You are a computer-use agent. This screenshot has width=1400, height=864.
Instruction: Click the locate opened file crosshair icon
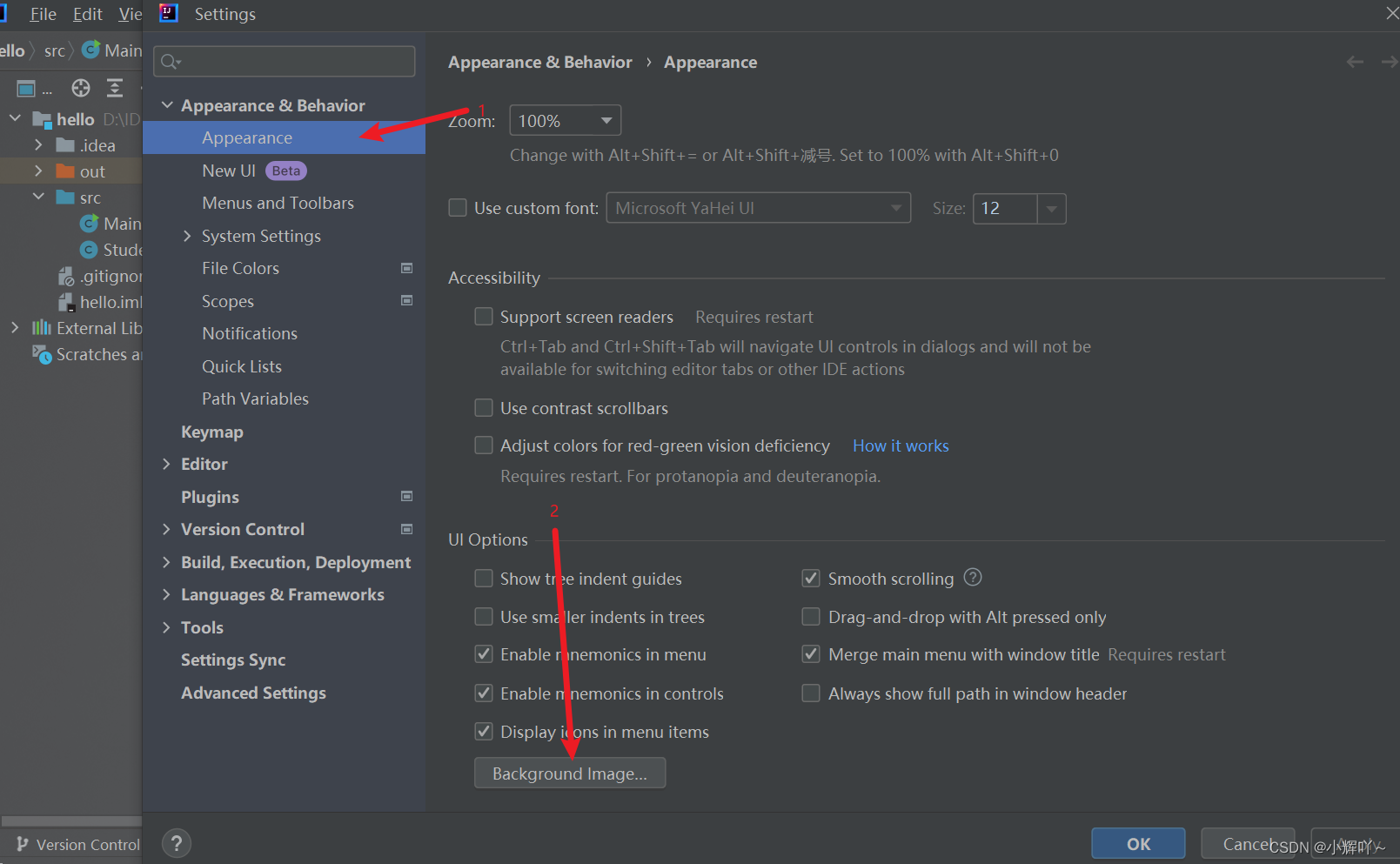tap(80, 87)
